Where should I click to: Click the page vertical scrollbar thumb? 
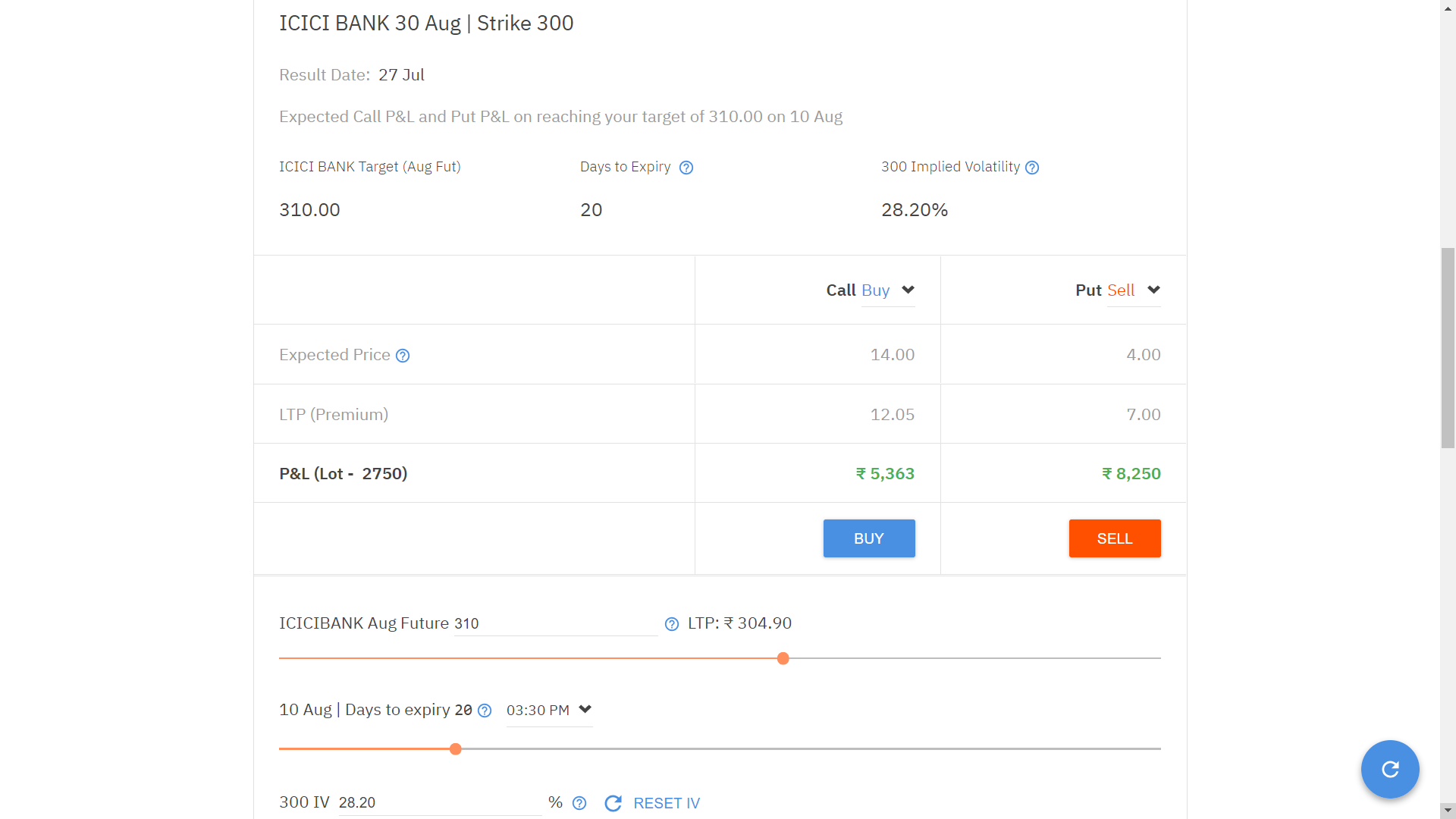[1448, 347]
